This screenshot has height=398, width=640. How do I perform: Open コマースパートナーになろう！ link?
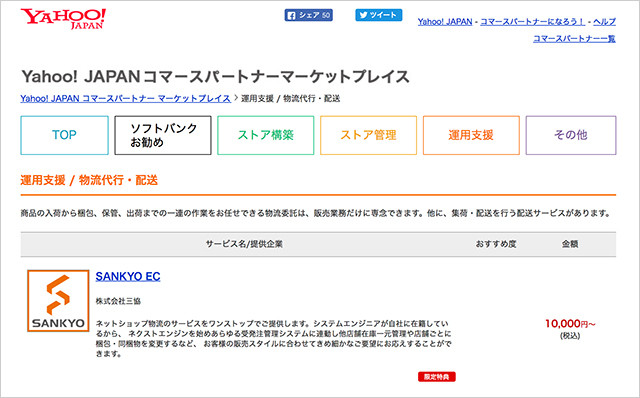coord(532,22)
